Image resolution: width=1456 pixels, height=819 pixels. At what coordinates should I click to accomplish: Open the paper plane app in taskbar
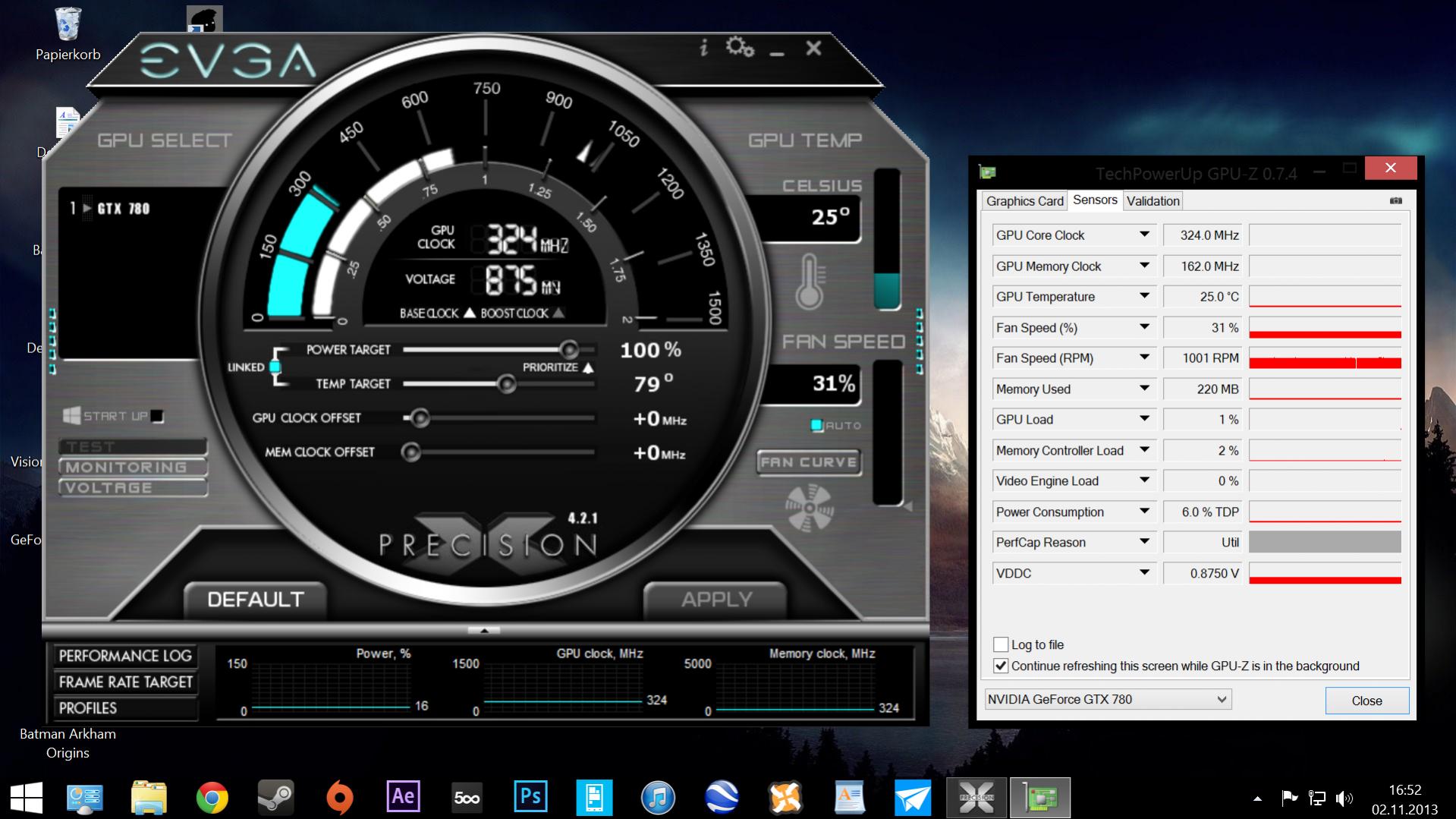tap(913, 798)
